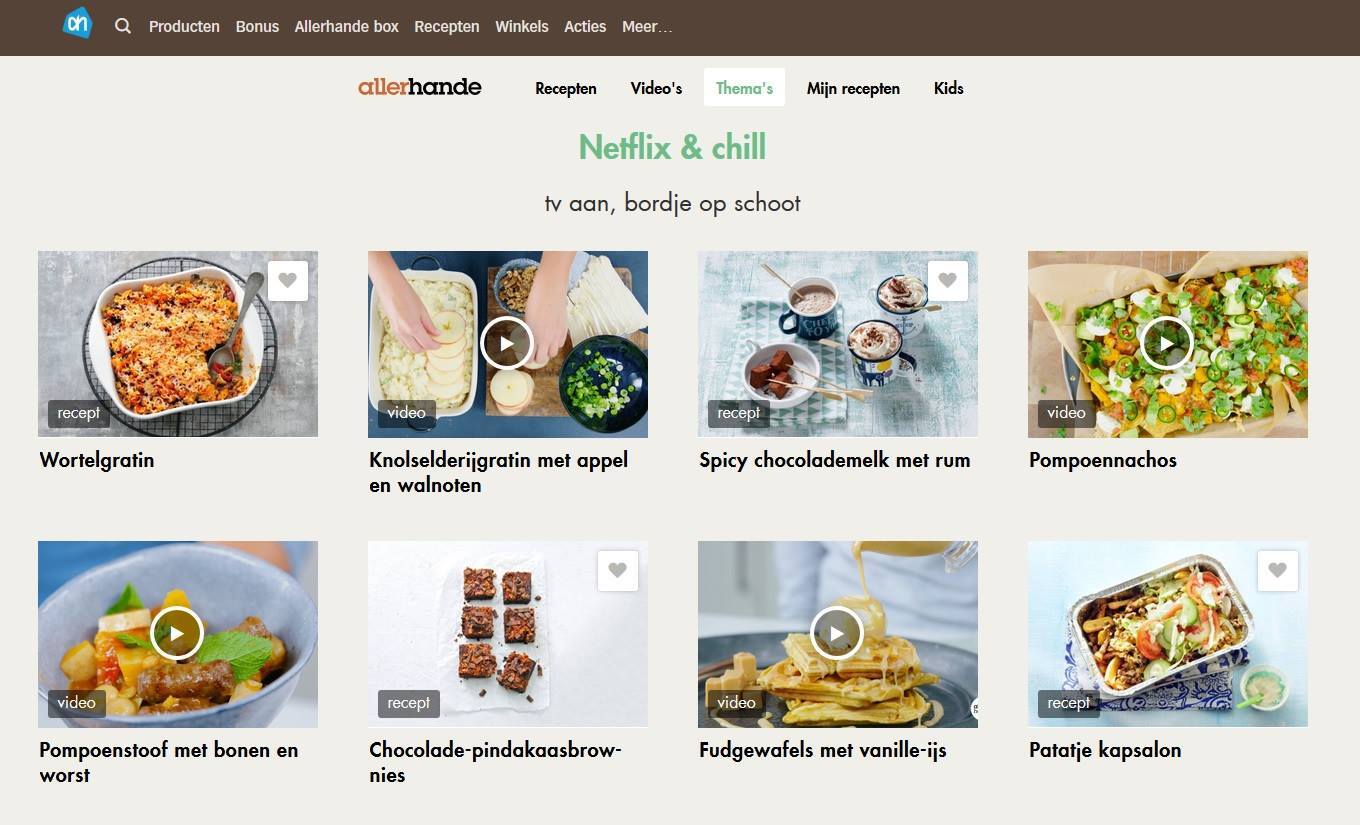Screen dimensions: 1360x825
Task: Toggle heart on Chocolade-pindakaasbrownies card
Action: click(618, 571)
